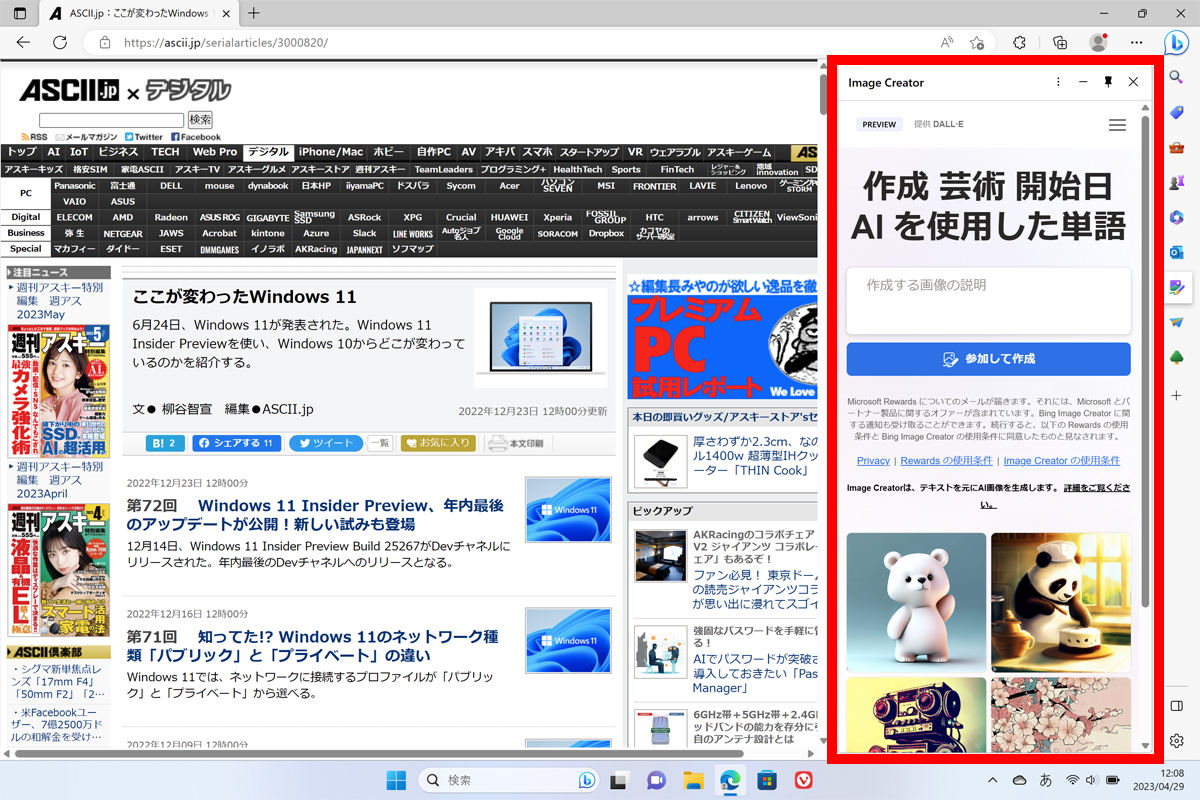Open the Facebook link below search
The width and height of the screenshot is (1200, 800).
click(196, 137)
